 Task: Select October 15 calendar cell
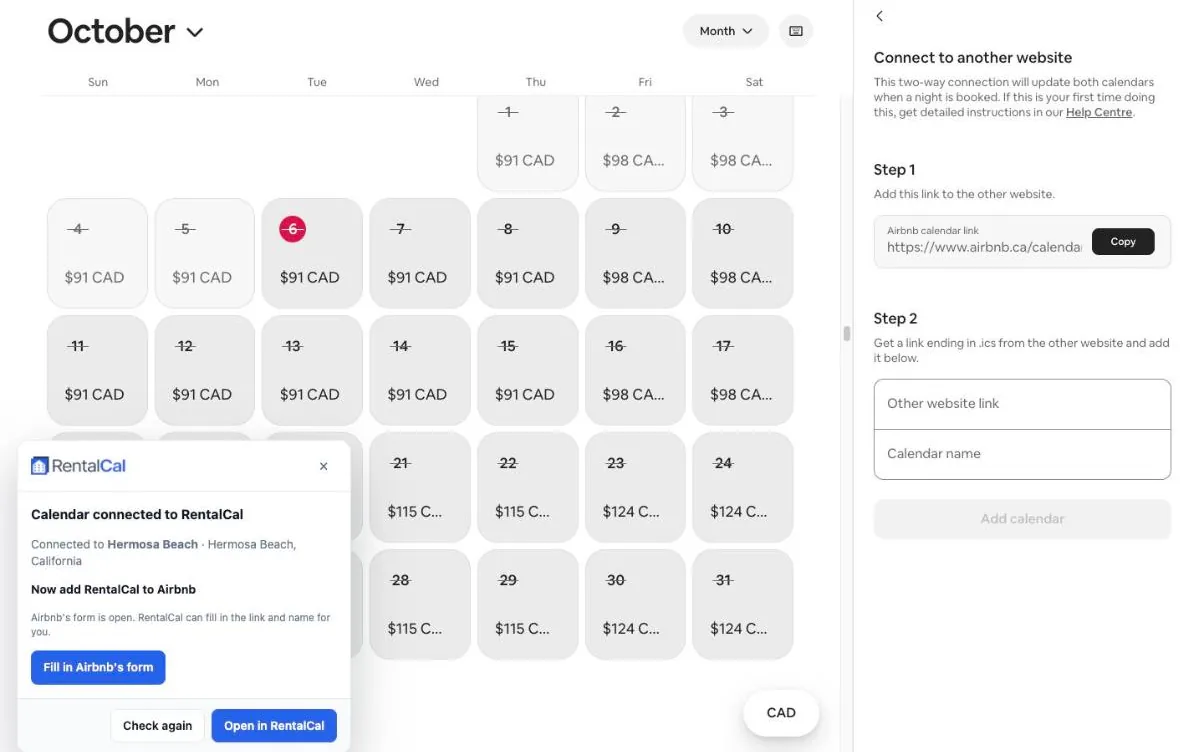[527, 370]
